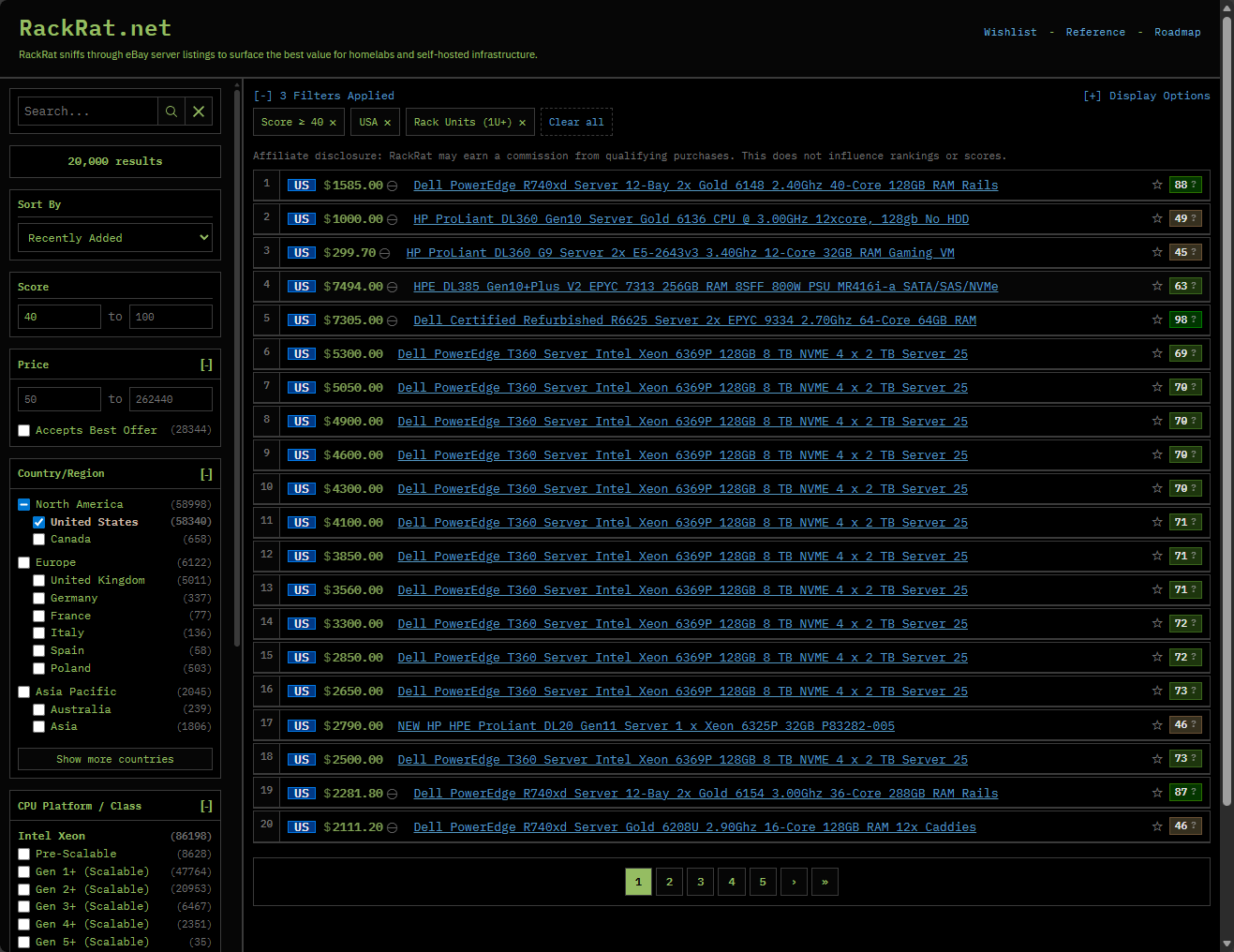
Task: Star the $7494.00 HPE DL385 listing
Action: tap(1157, 286)
